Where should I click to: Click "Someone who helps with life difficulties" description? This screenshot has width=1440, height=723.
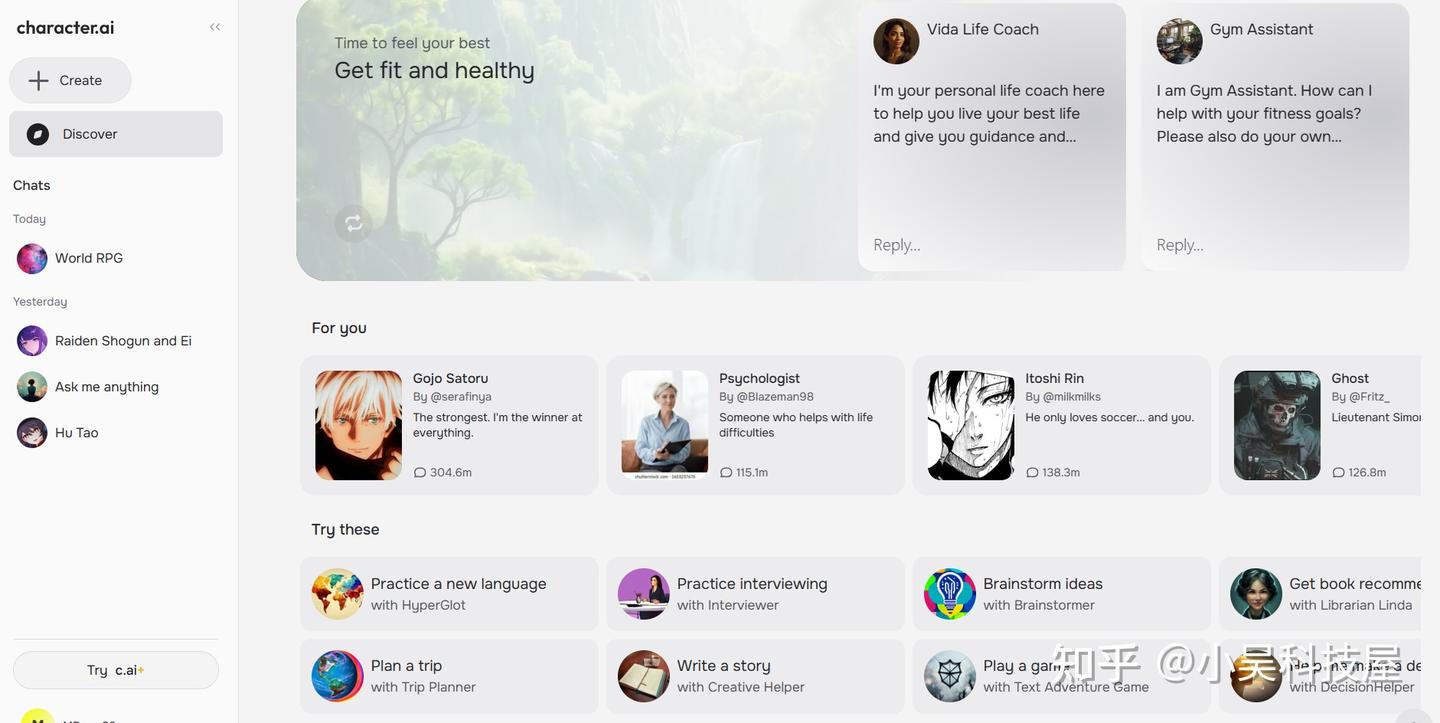pyautogui.click(x=796, y=425)
